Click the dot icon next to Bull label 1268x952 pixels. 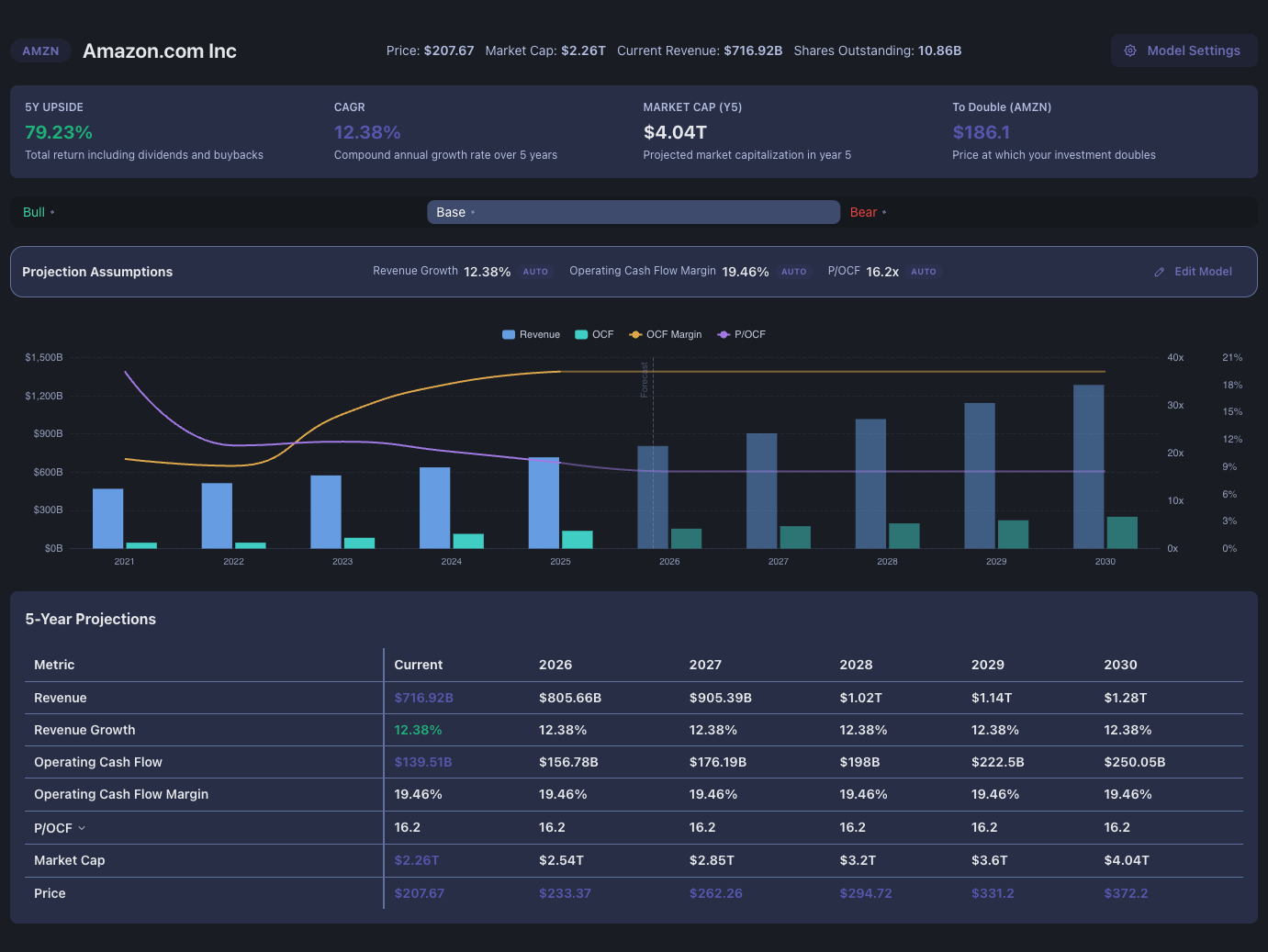click(53, 211)
